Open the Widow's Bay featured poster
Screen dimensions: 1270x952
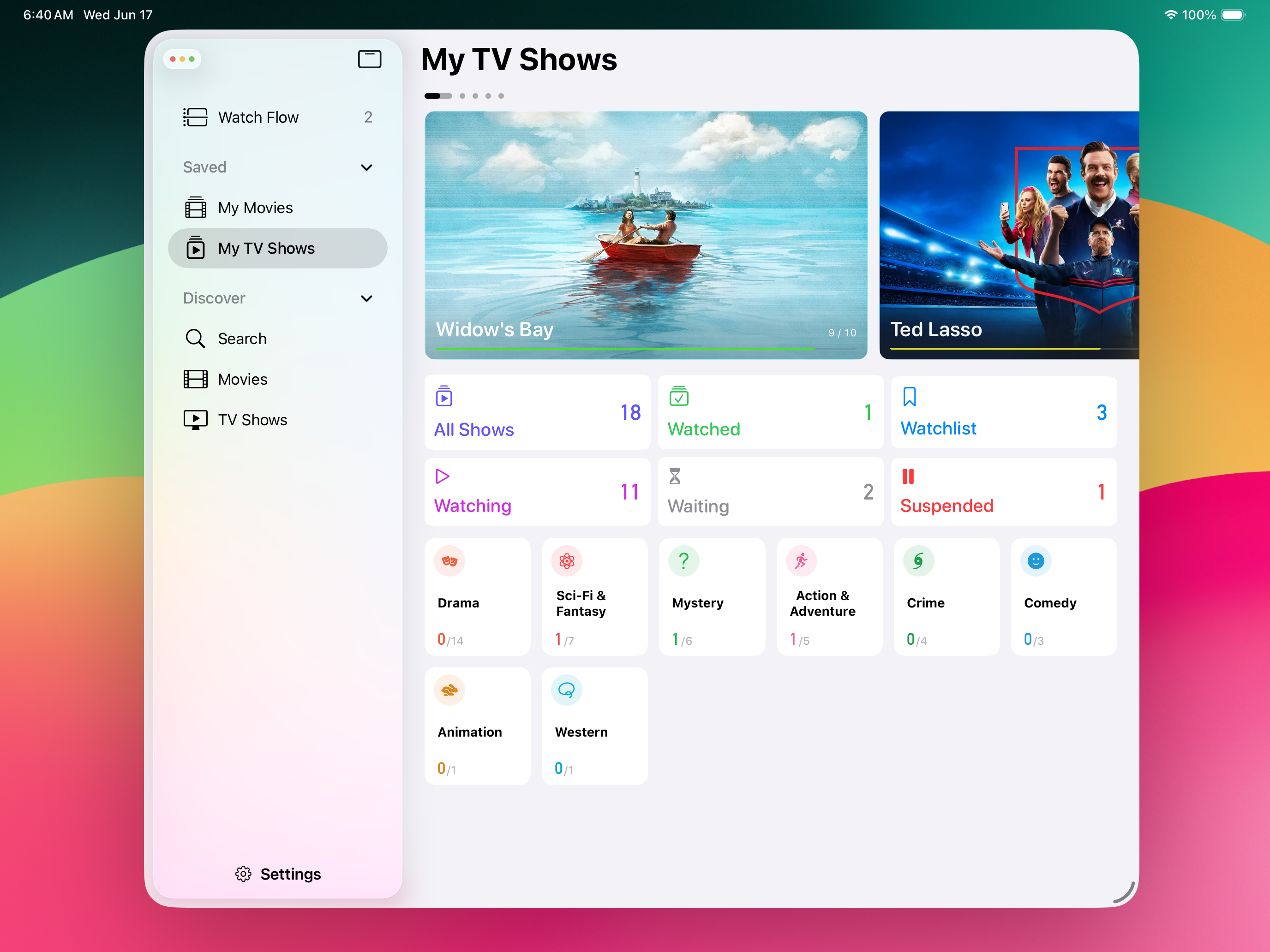coord(646,235)
